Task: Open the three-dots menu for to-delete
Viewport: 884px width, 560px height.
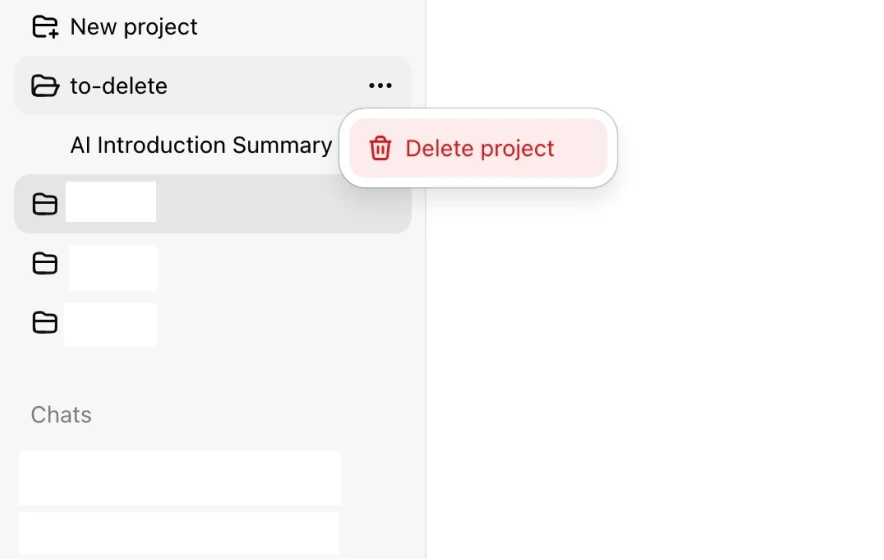Action: click(x=380, y=86)
